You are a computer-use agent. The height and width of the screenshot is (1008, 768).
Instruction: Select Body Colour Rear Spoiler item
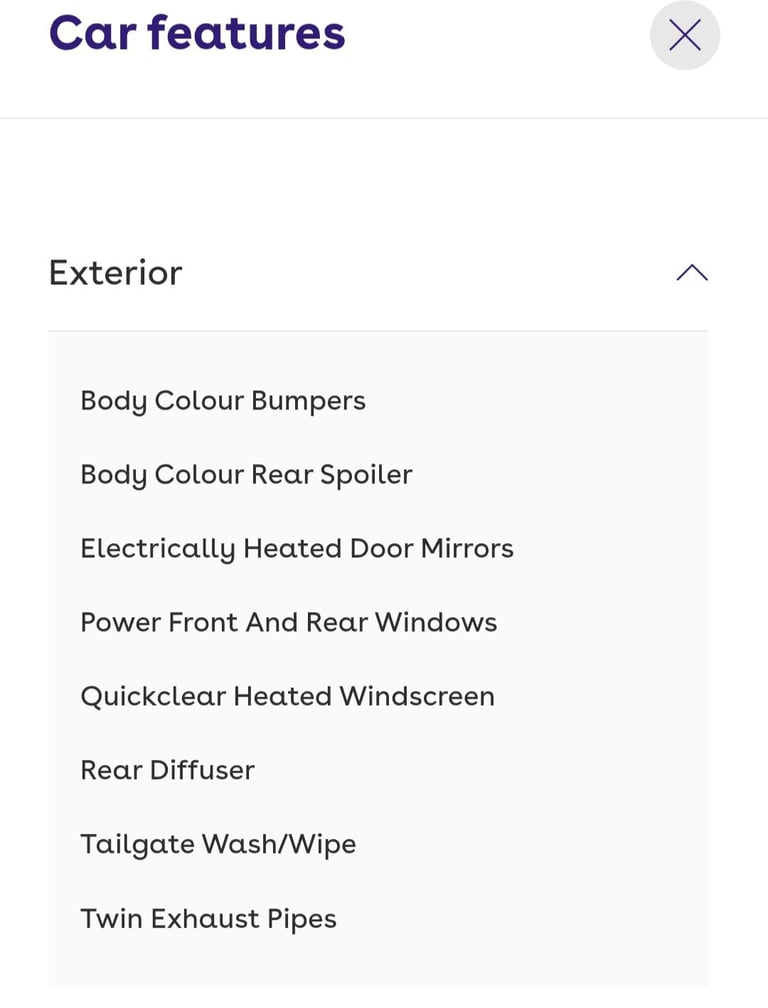[246, 475]
